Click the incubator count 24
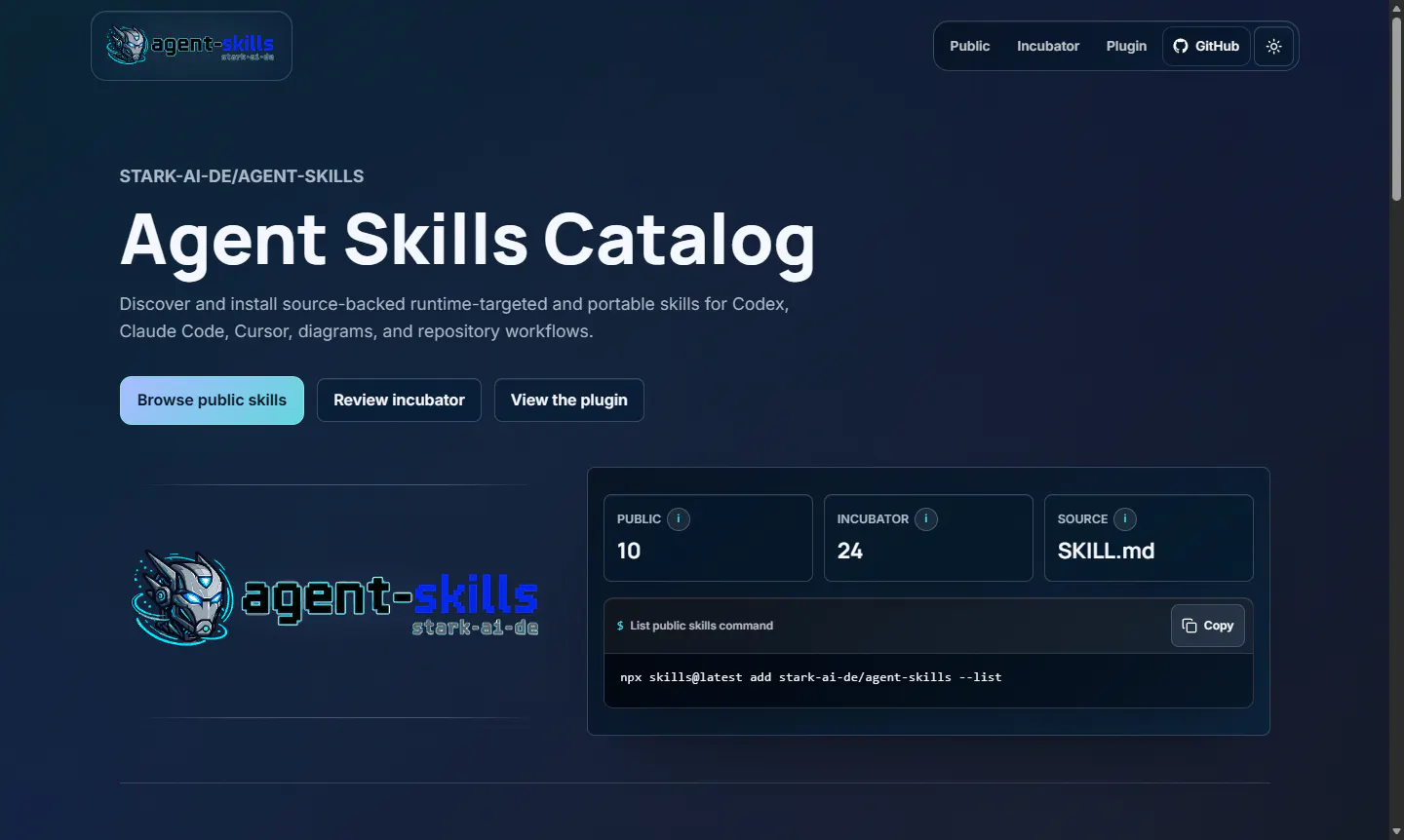 [849, 551]
